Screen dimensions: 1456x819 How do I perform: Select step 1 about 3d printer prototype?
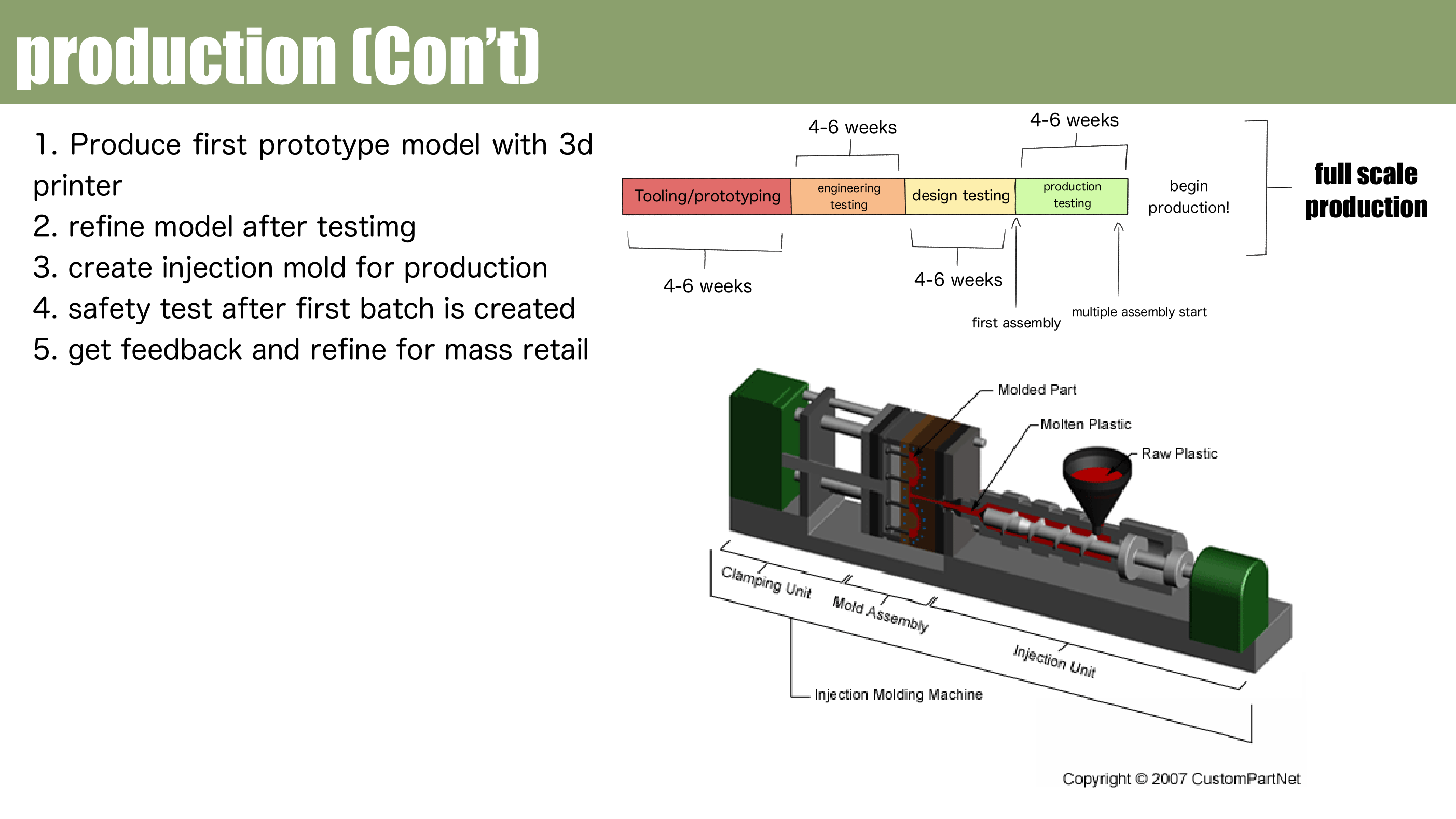click(312, 145)
